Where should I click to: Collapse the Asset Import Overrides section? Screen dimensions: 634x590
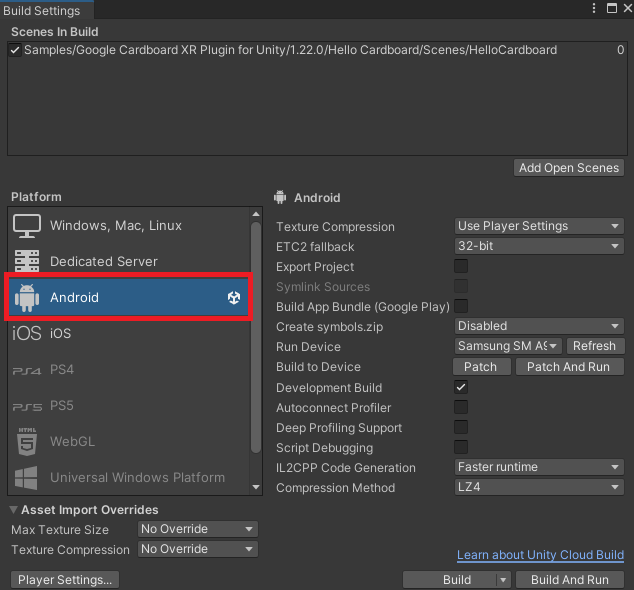[x=14, y=510]
